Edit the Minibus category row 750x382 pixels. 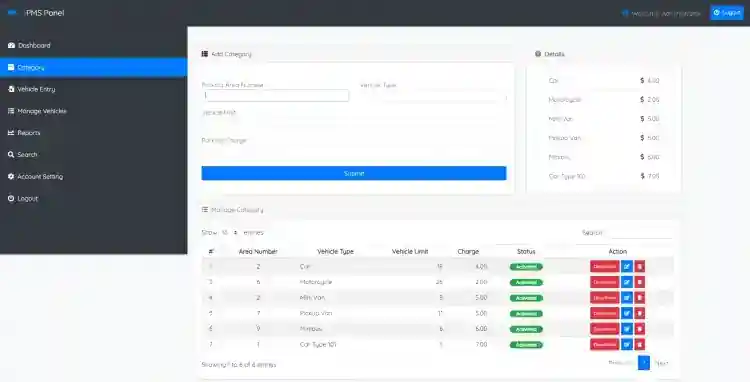(x=627, y=329)
